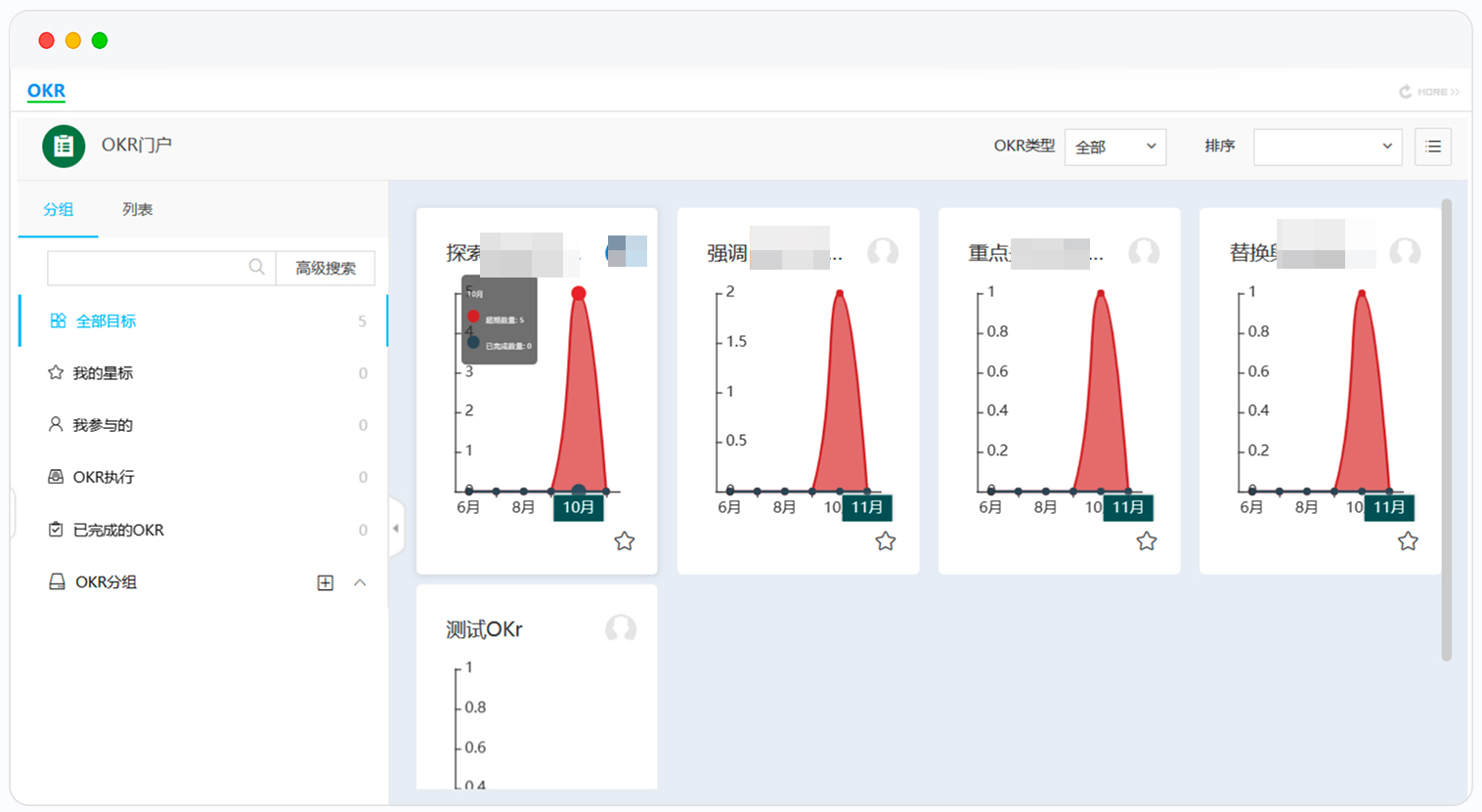This screenshot has height=812, width=1482.
Task: Click the red close button of the window
Action: [46, 40]
